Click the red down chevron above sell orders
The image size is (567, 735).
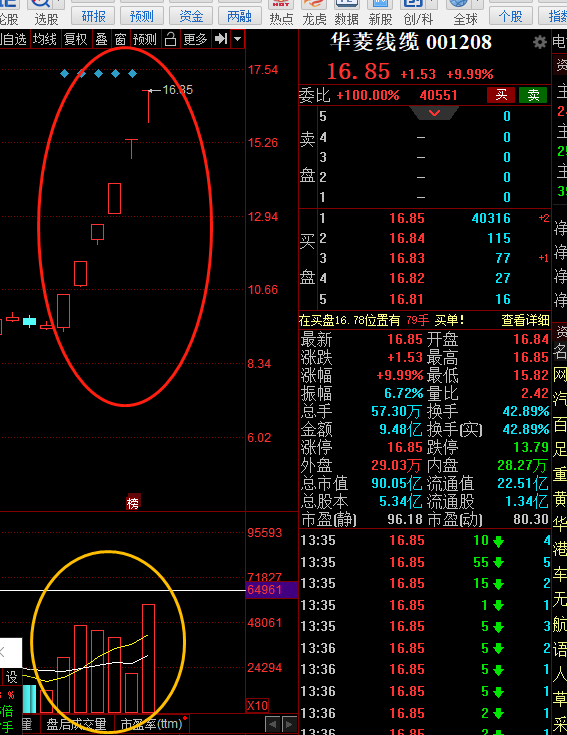[x=434, y=112]
